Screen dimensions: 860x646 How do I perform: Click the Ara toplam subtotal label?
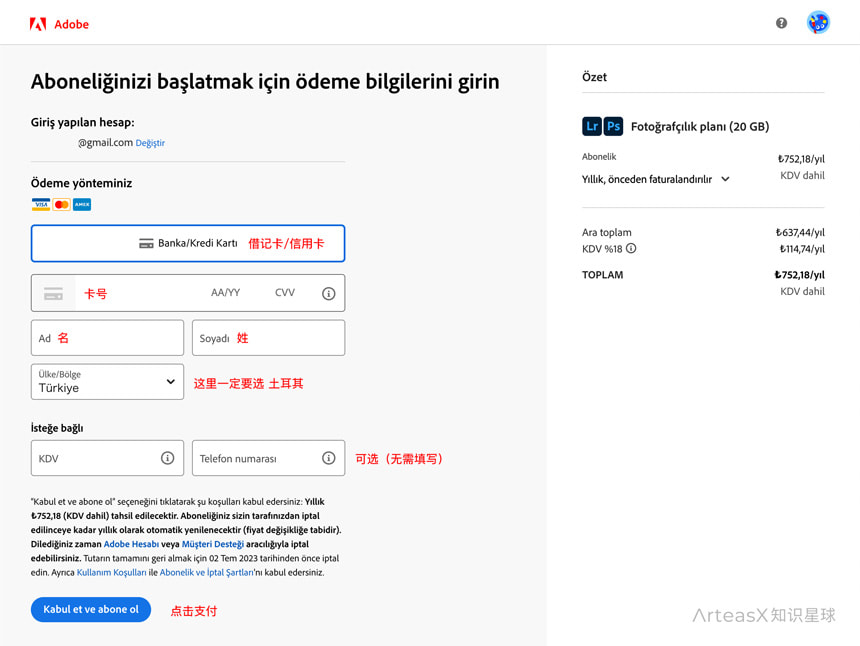pyautogui.click(x=607, y=233)
